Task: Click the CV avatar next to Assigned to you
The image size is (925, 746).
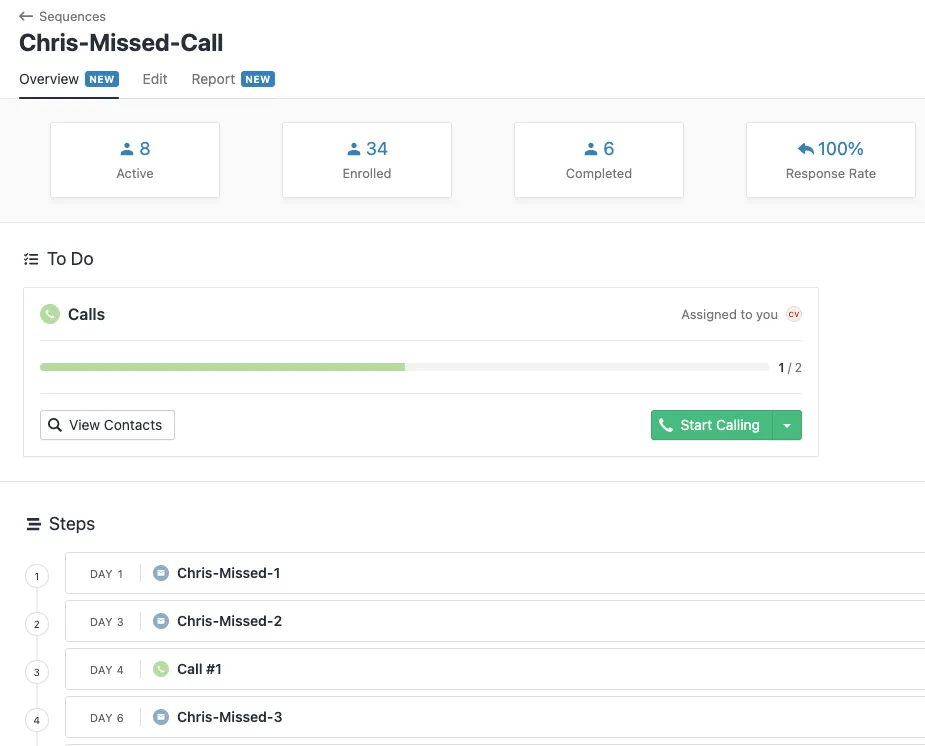Action: click(793, 314)
